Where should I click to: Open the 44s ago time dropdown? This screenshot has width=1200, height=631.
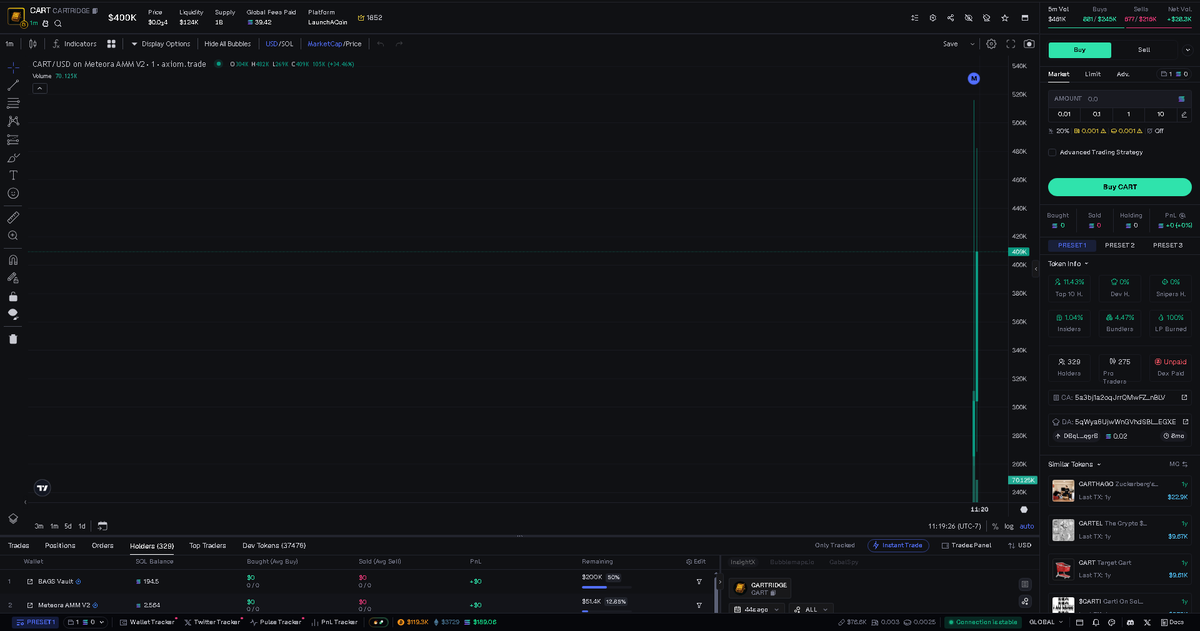click(757, 609)
